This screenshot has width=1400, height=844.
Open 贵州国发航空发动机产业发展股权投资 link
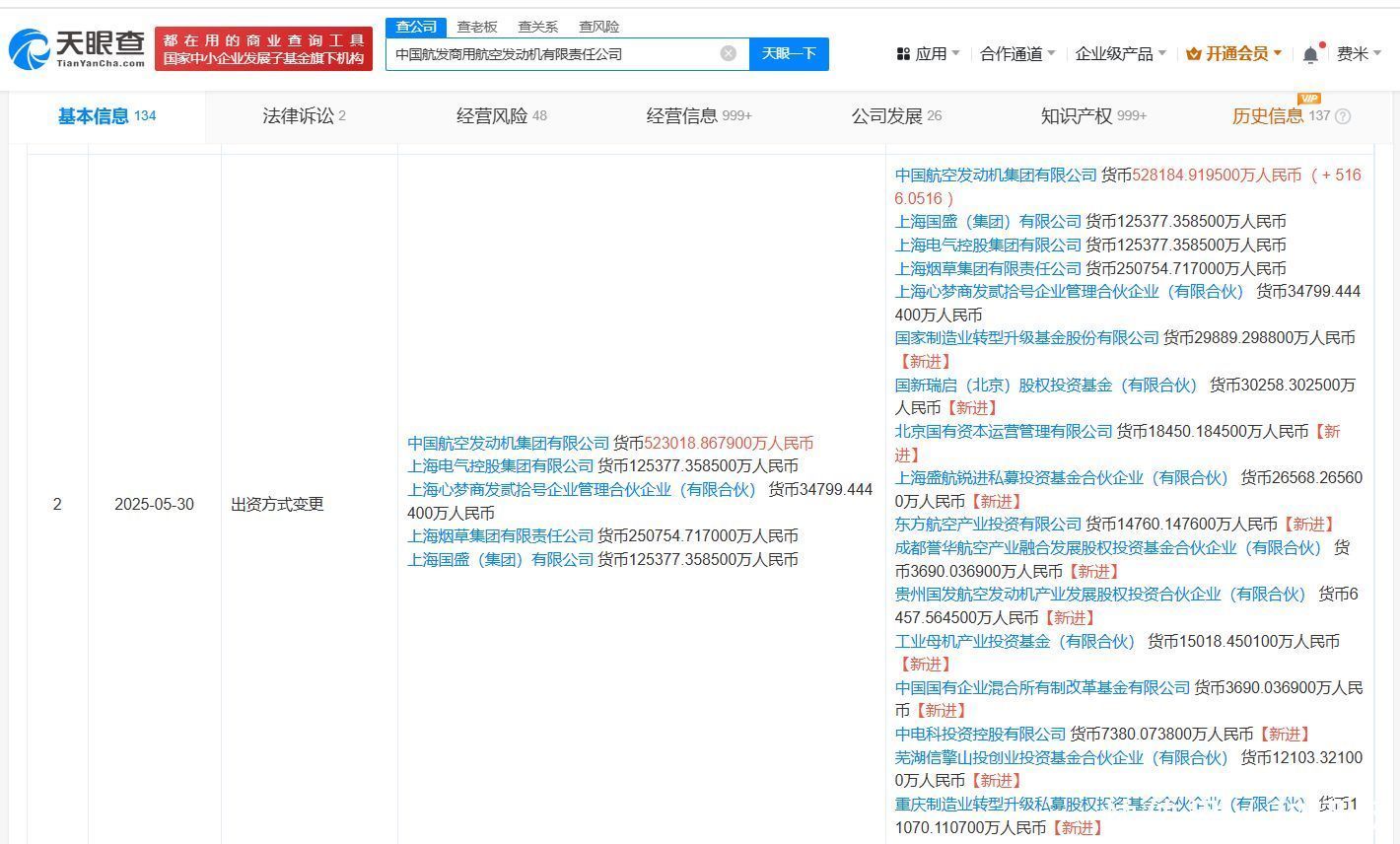[1101, 595]
